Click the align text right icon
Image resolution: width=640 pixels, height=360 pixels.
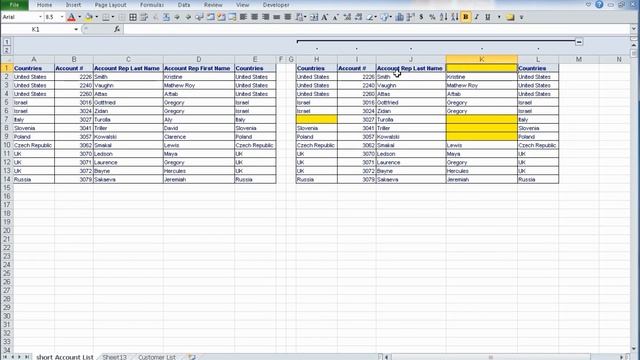[266, 17]
